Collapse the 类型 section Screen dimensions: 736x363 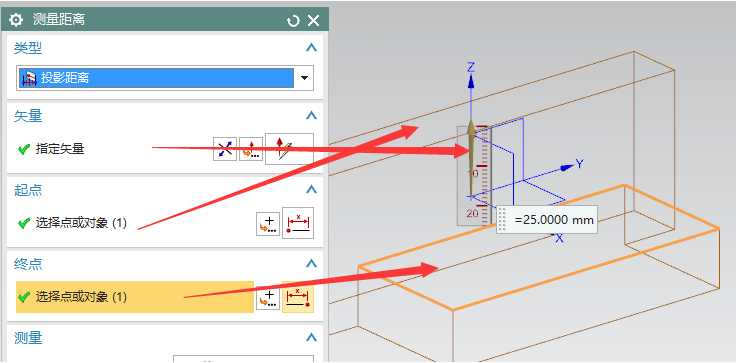coord(311,48)
